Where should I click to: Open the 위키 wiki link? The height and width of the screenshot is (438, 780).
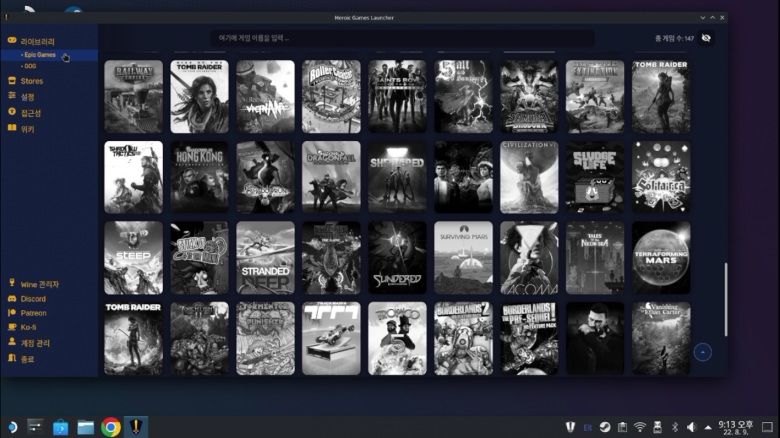21,129
